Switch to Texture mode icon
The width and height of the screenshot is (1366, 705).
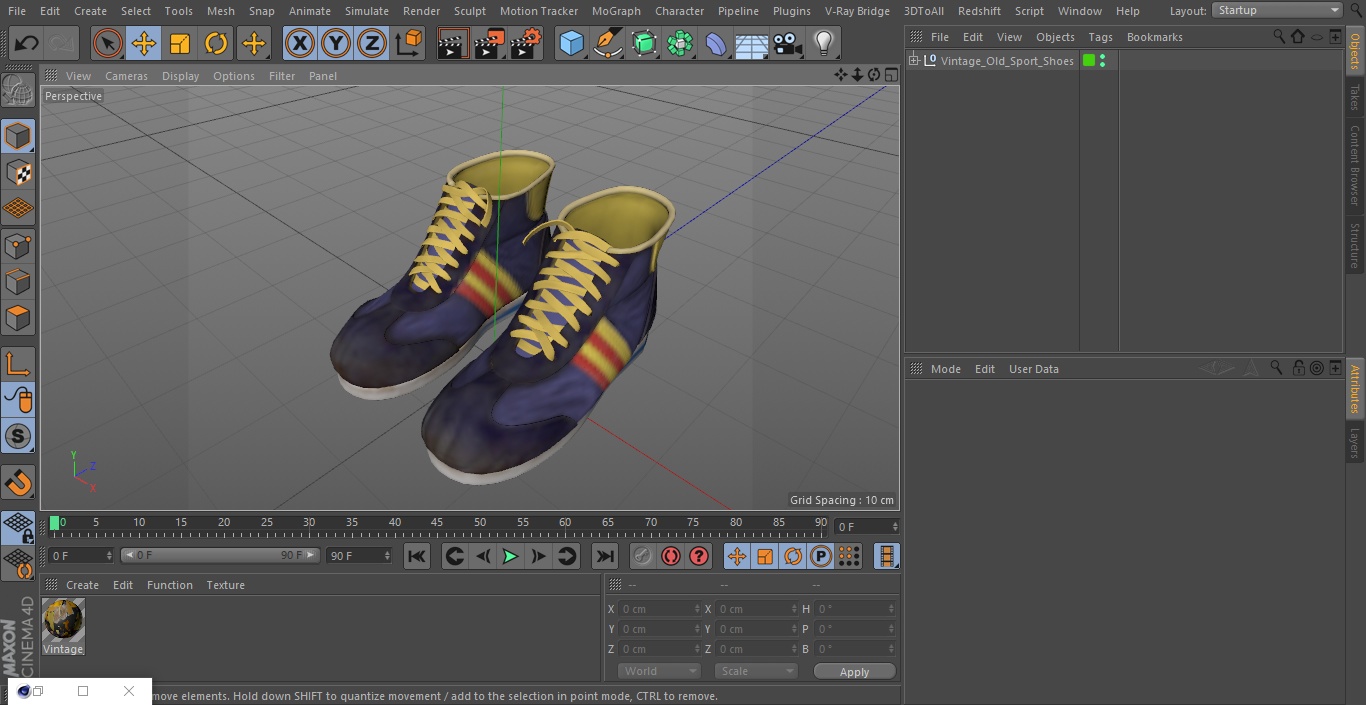(18, 172)
